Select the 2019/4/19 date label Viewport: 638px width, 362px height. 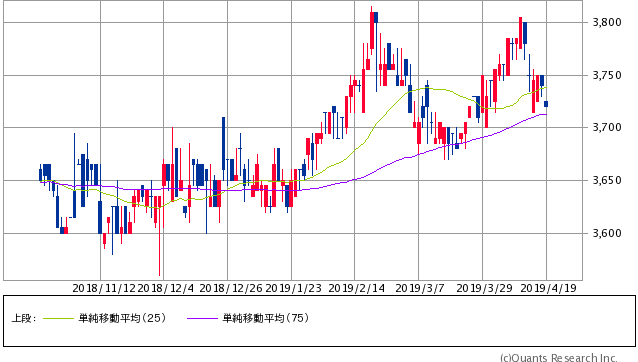pyautogui.click(x=548, y=288)
